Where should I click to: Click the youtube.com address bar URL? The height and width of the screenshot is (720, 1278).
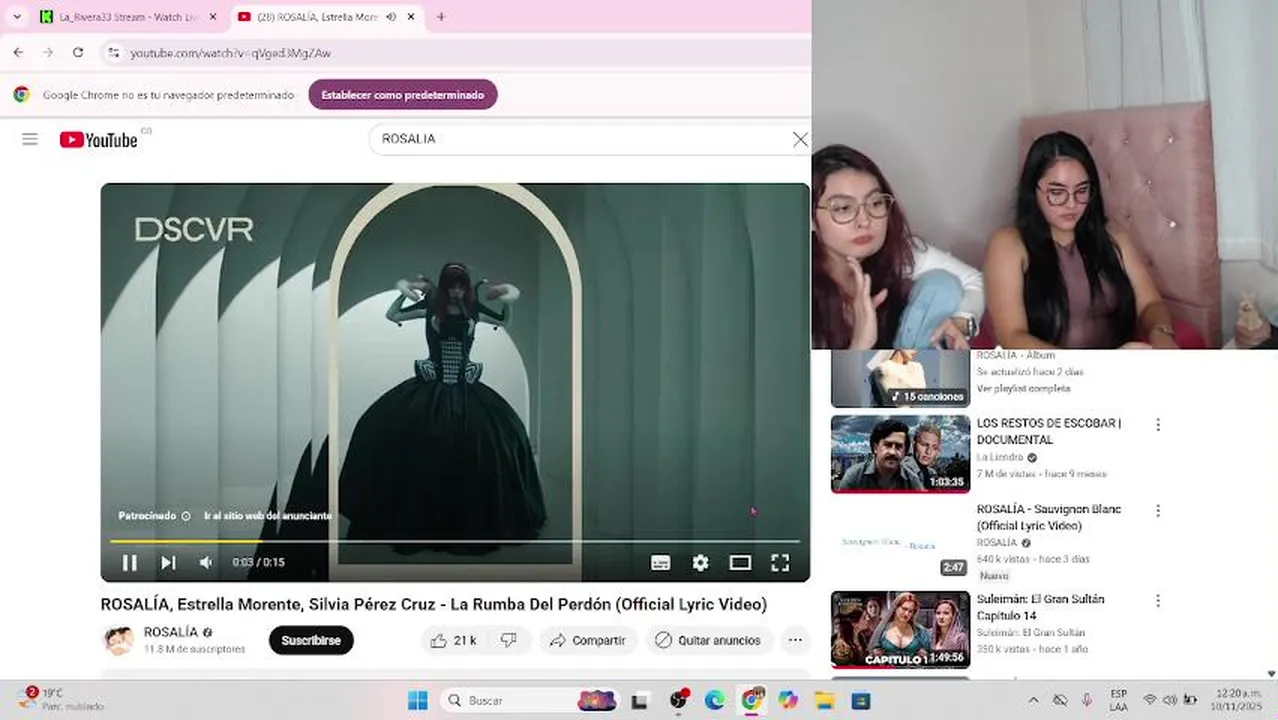coord(231,53)
